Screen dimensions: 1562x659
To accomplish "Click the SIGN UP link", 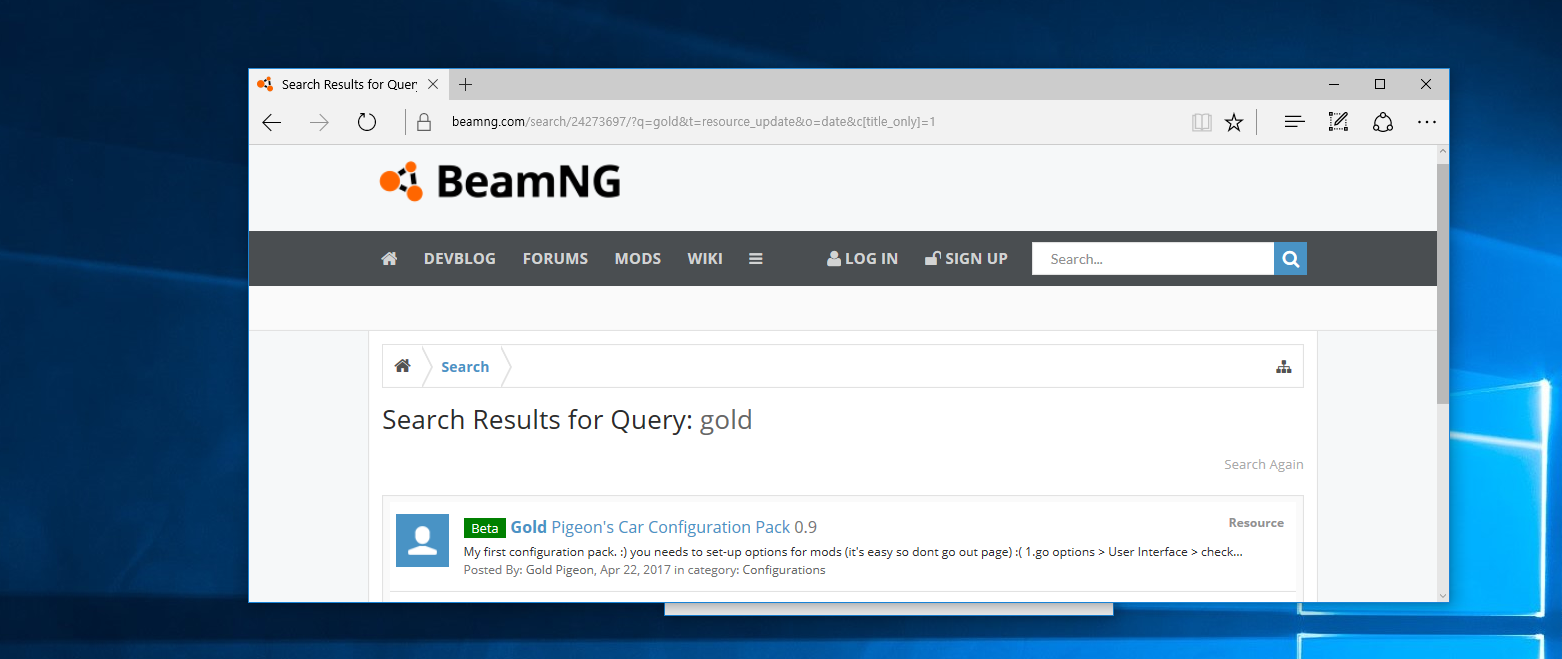I will click(966, 258).
